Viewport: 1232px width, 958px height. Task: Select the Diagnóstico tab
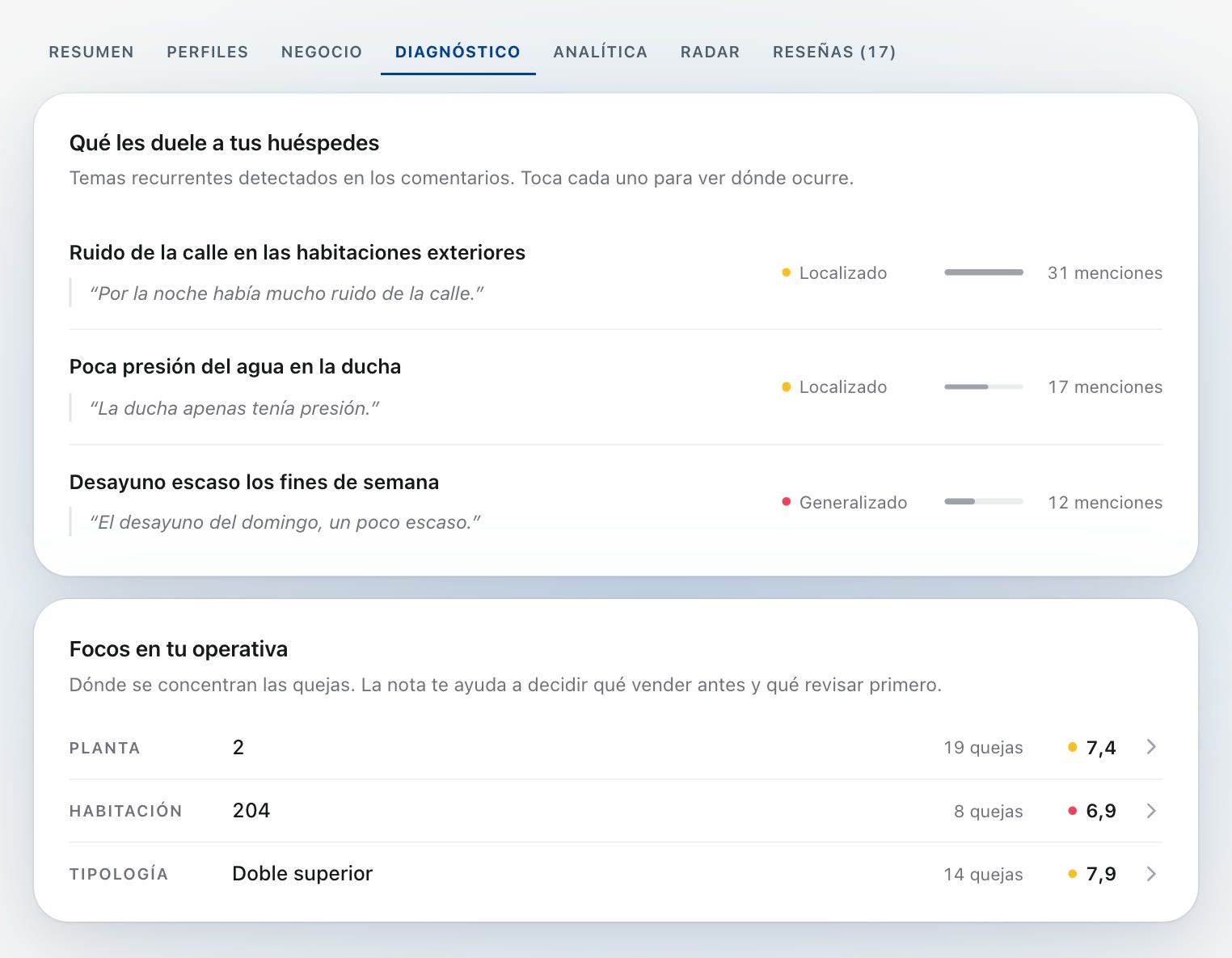[x=458, y=52]
